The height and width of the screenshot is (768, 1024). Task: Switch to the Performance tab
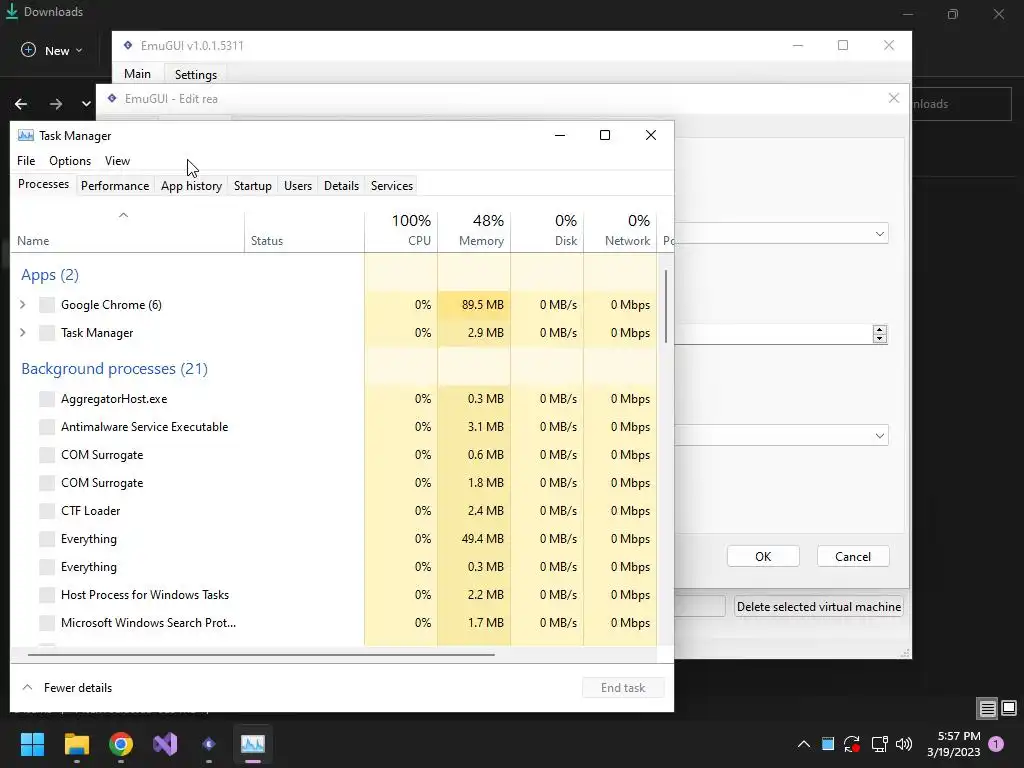(115, 185)
